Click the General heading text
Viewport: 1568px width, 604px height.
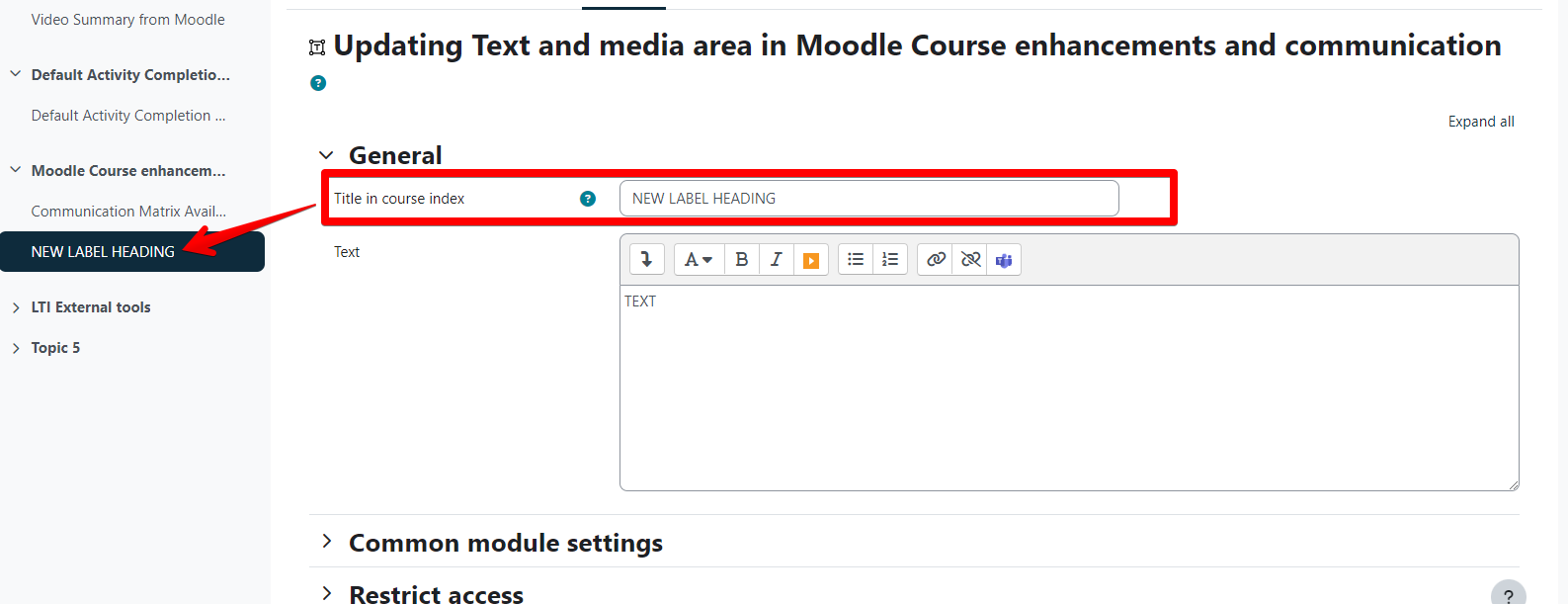pos(395,155)
